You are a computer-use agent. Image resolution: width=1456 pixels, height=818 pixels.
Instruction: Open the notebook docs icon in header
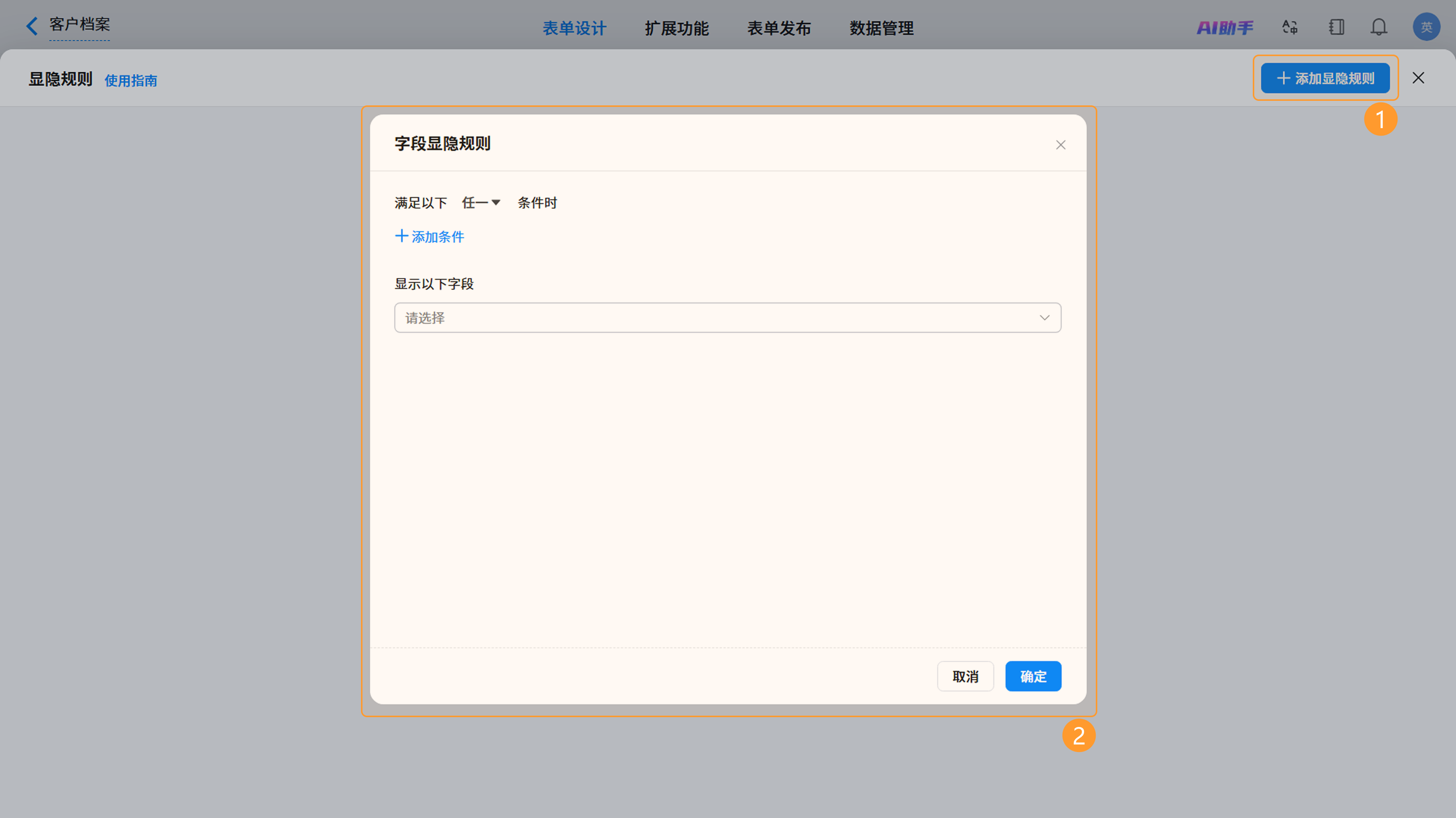(1336, 27)
